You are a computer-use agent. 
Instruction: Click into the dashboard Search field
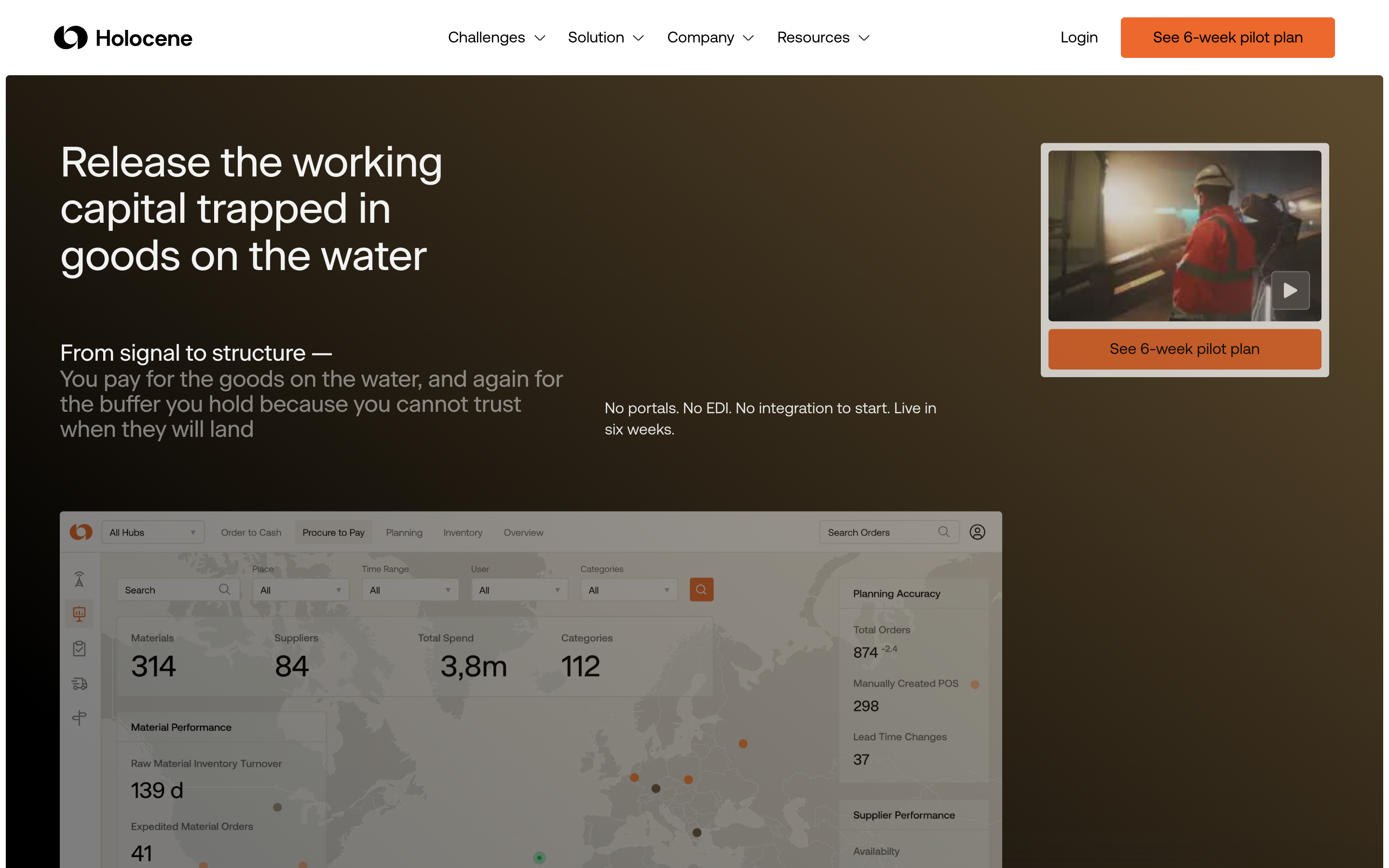tap(178, 590)
